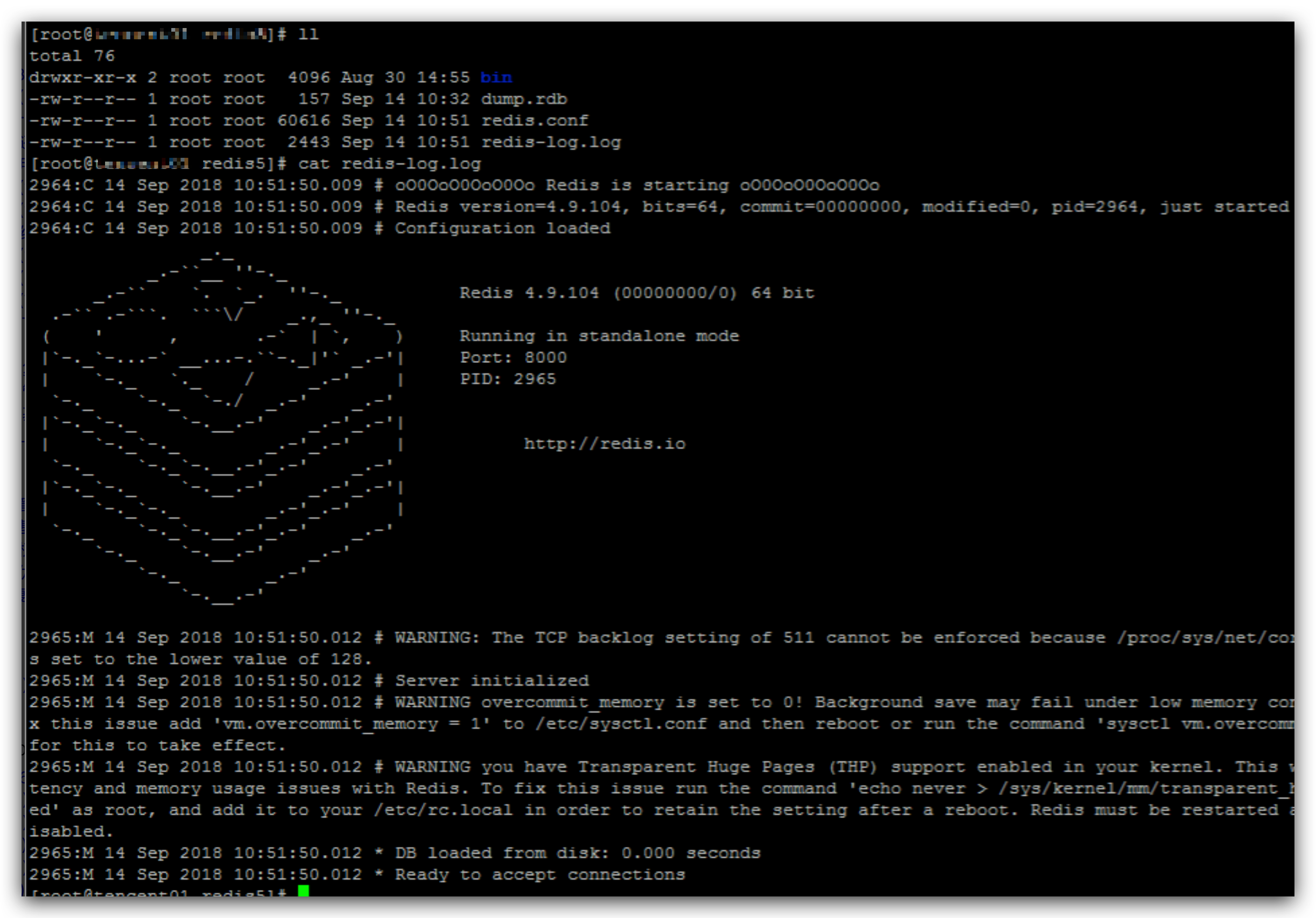Click 'redis-log.log' in the file listing
This screenshot has width=1316, height=918.
click(550, 142)
